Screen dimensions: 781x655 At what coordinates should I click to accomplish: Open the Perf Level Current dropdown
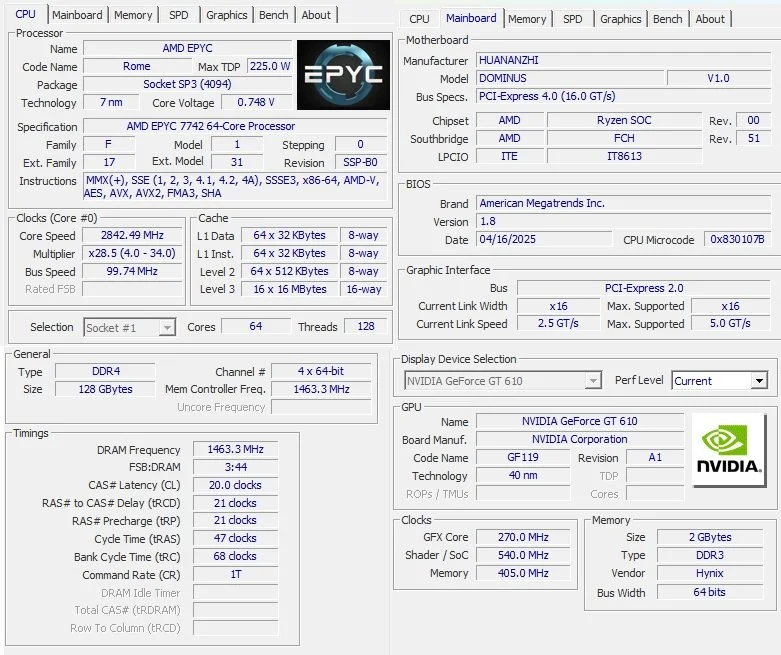coord(720,381)
